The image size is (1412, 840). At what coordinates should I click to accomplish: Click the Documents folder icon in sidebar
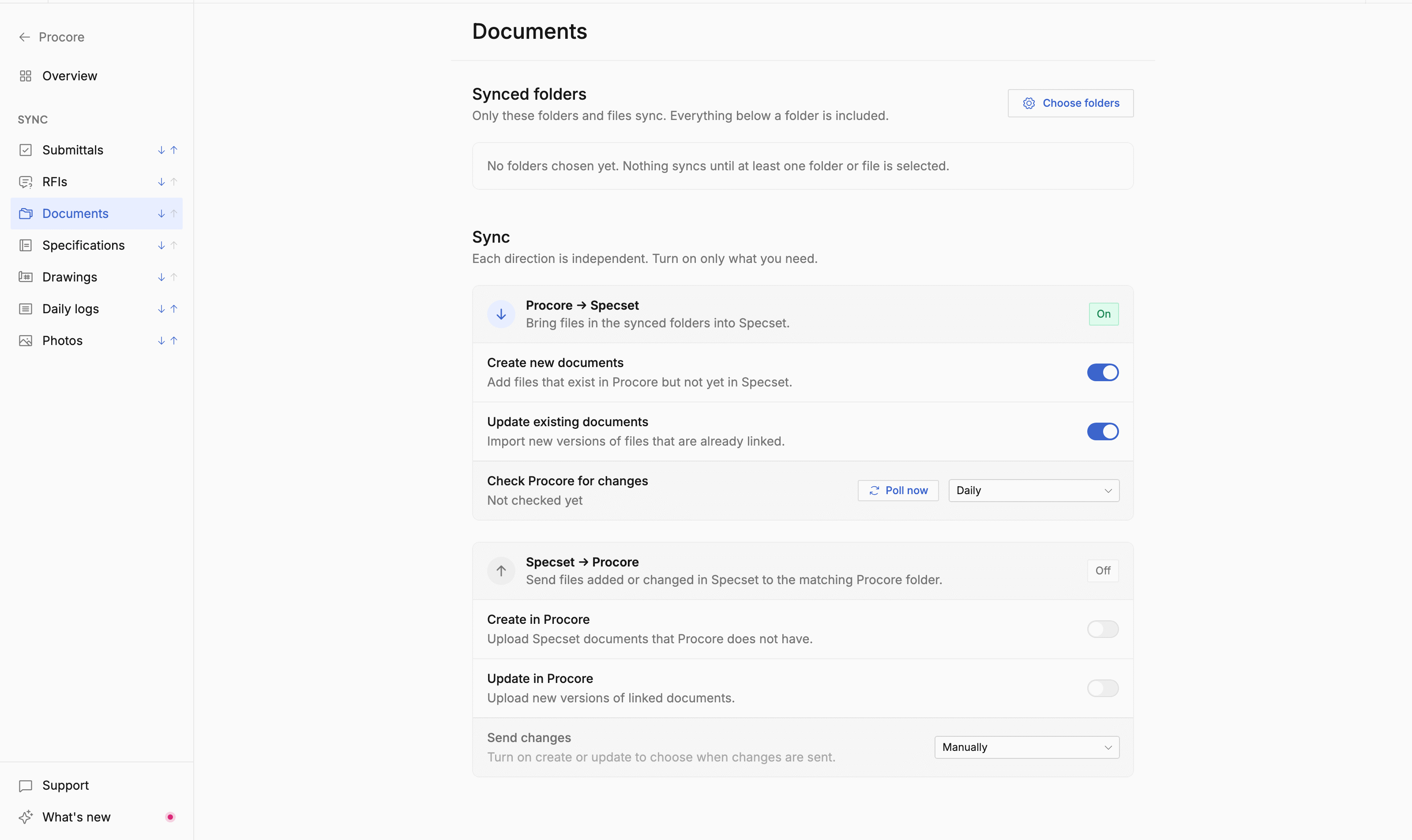click(26, 214)
